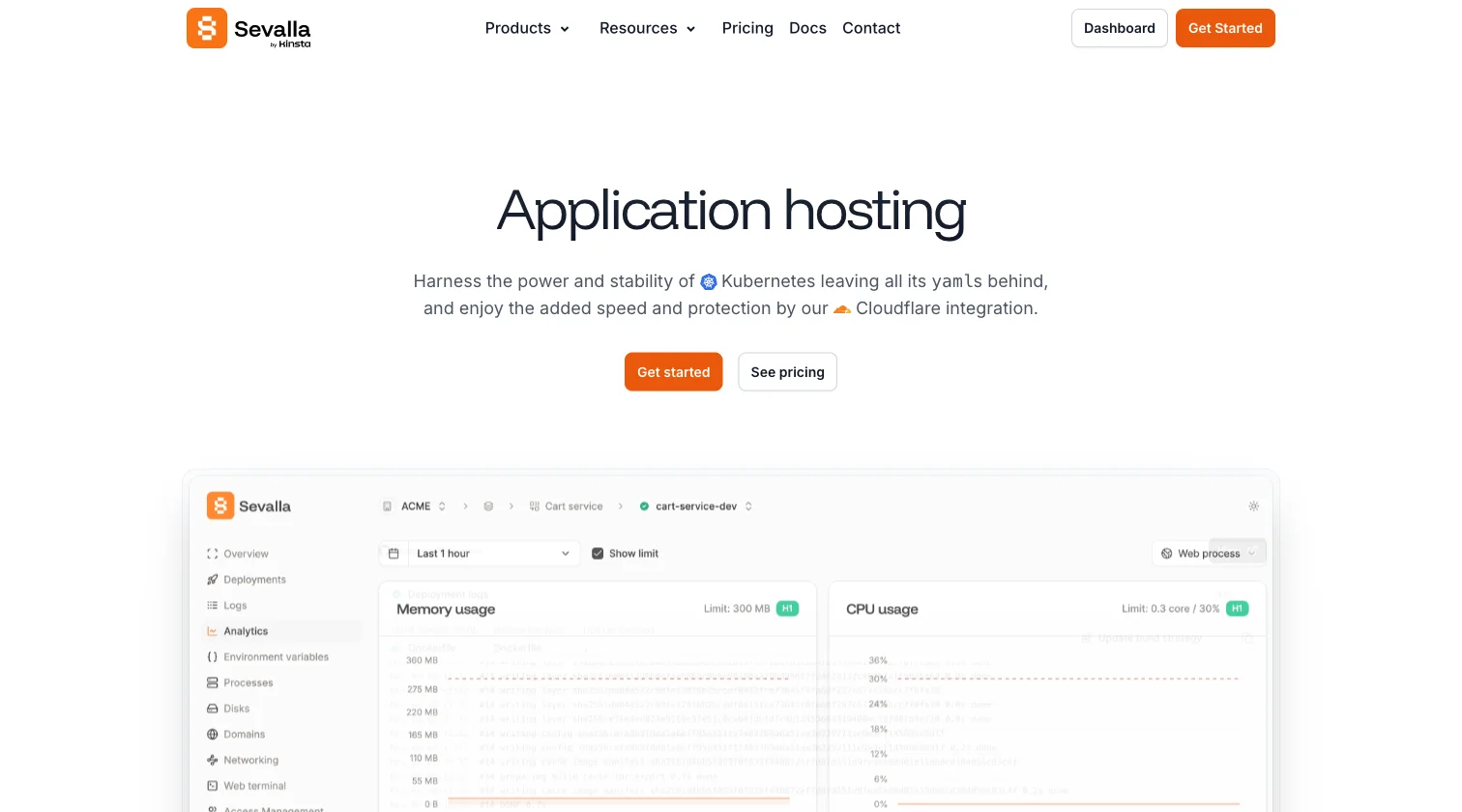Open Overview via its sidebar icon
Viewport: 1462px width, 812px height.
pyautogui.click(x=213, y=554)
